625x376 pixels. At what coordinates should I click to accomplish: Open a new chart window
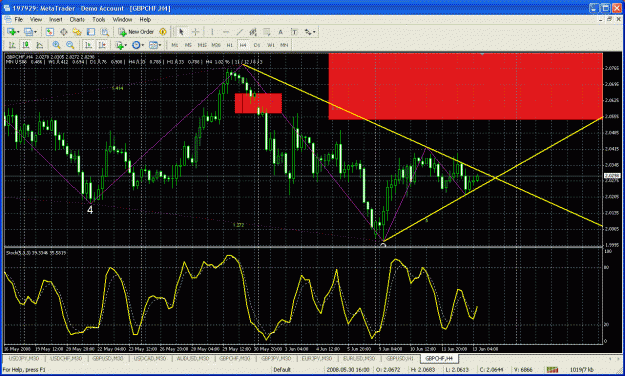(x=11, y=32)
